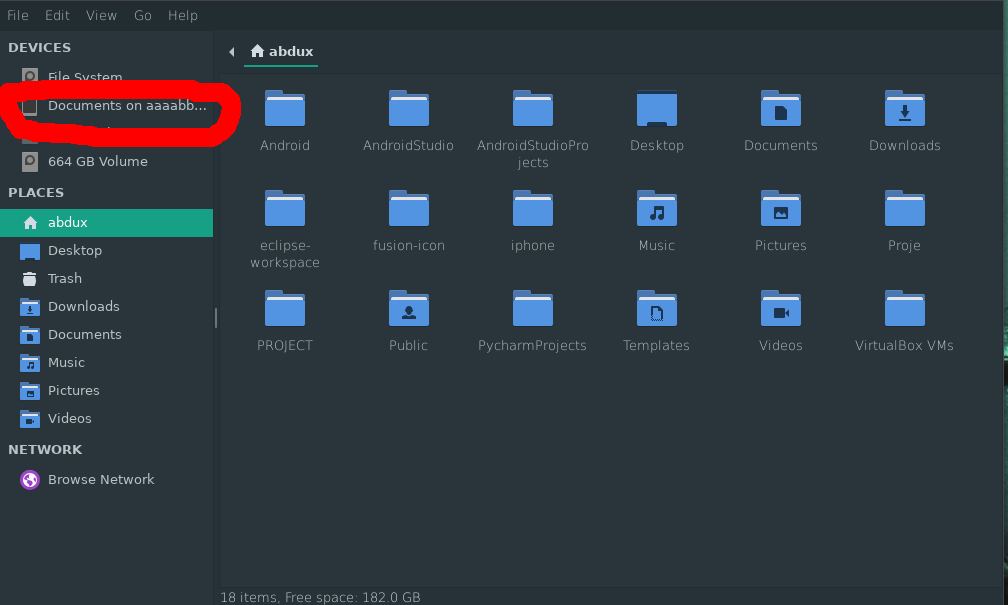Select the AndroidStudio folder icon
The height and width of the screenshot is (605, 1008).
[409, 108]
